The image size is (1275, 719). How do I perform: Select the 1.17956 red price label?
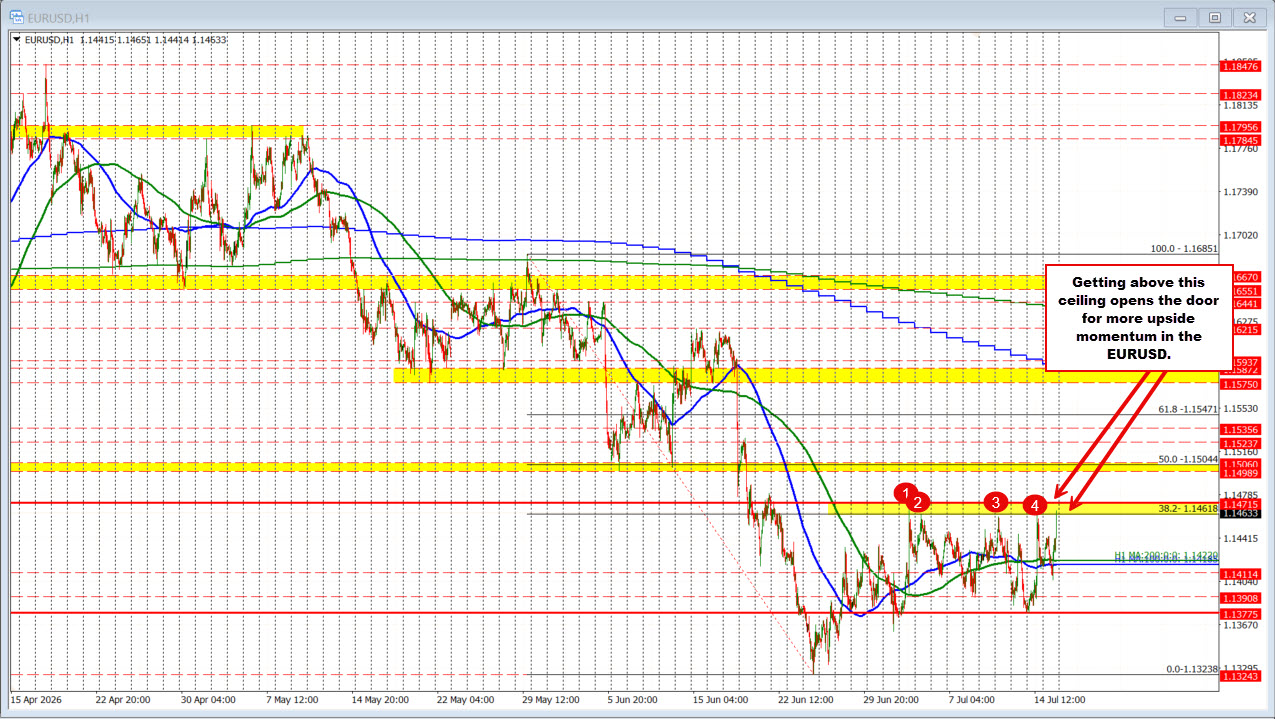[x=1241, y=126]
